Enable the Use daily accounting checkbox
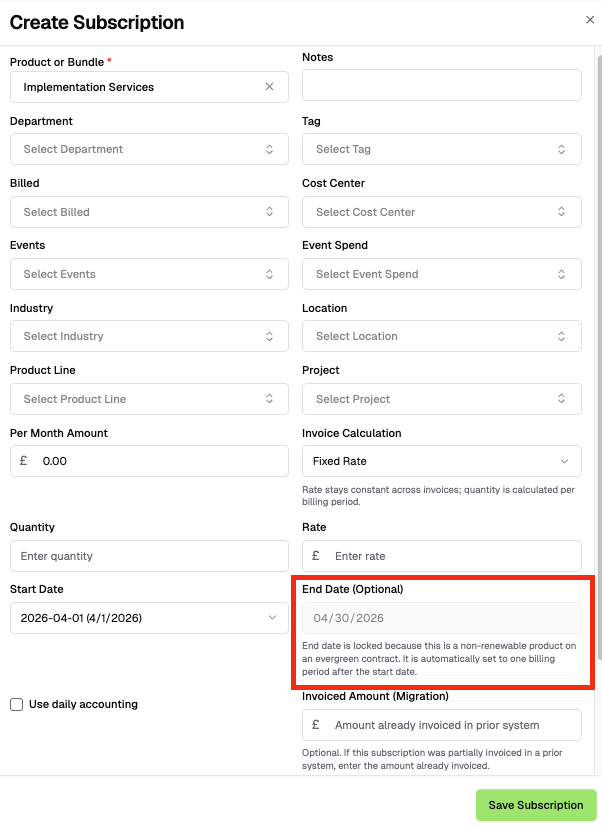Image resolution: width=602 pixels, height=829 pixels. [x=16, y=704]
